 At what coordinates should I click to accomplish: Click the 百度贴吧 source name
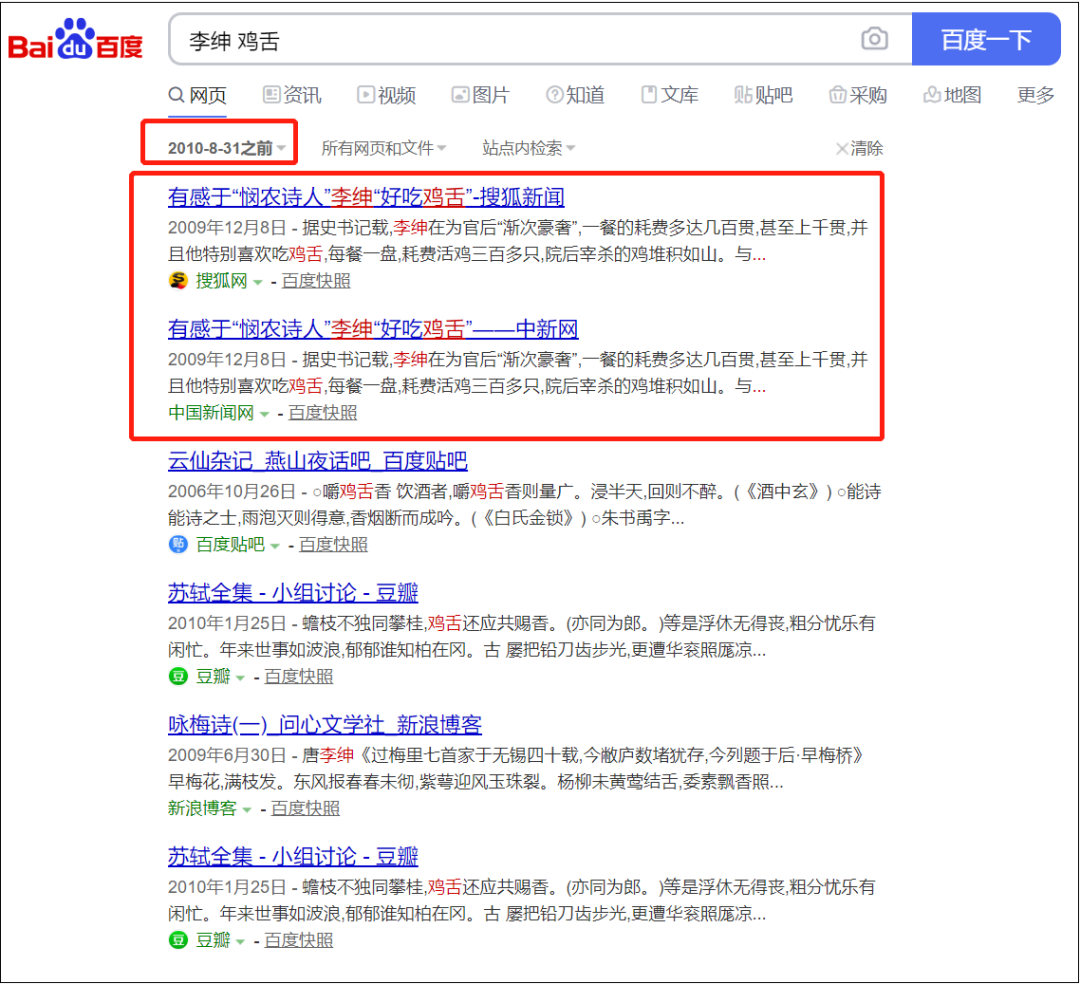(230, 545)
